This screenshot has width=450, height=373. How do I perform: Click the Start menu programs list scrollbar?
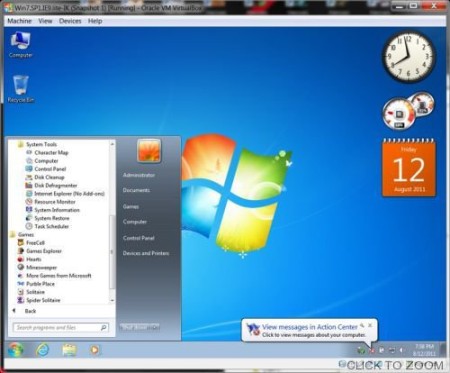coord(112,222)
